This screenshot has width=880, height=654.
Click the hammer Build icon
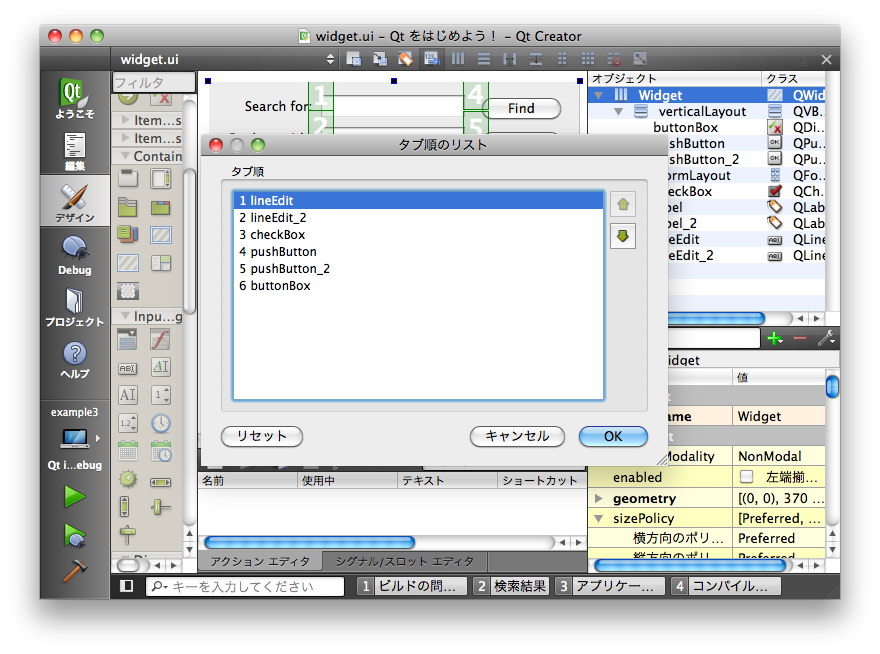(74, 573)
